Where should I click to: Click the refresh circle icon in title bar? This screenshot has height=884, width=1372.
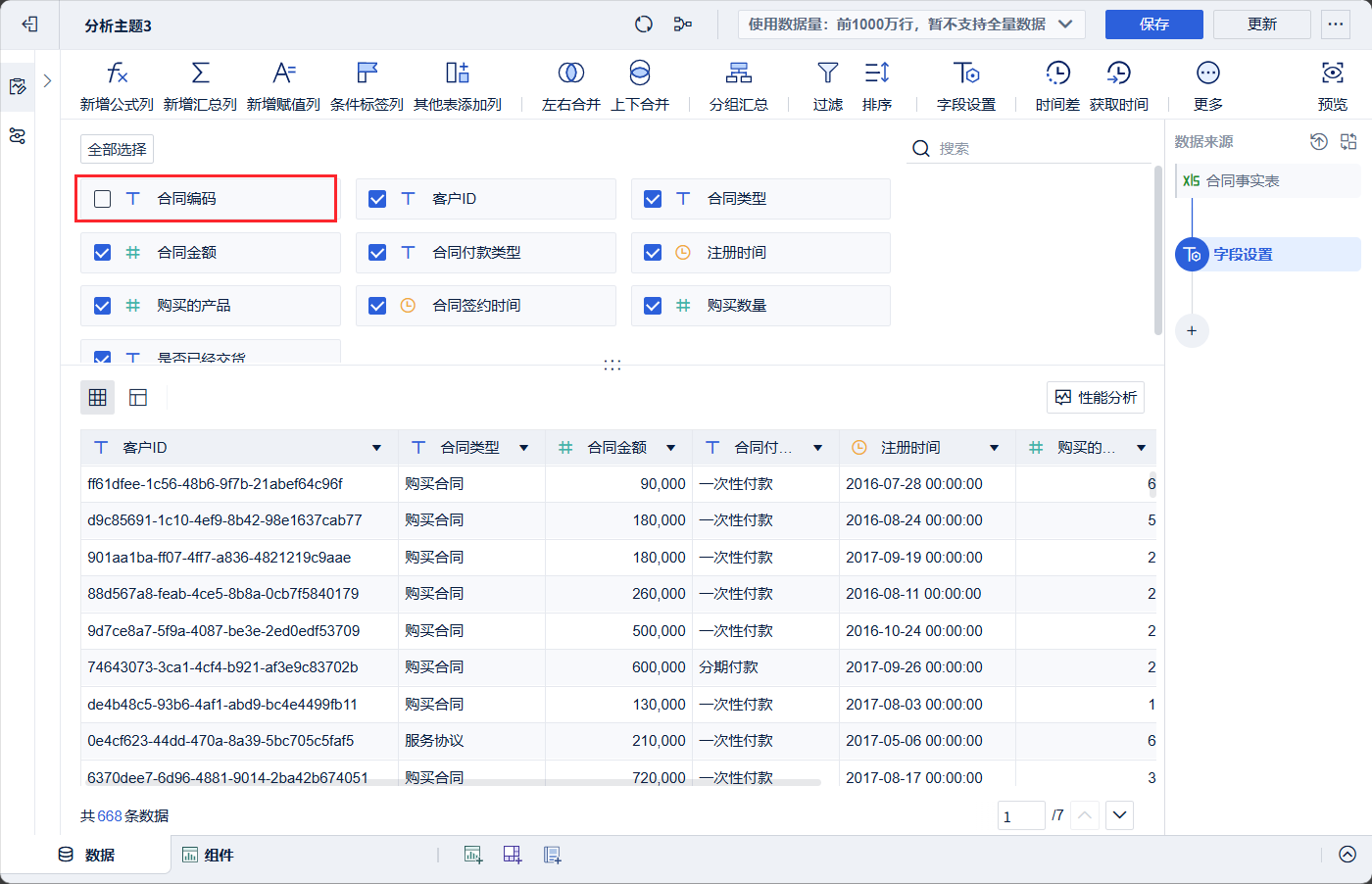click(644, 25)
